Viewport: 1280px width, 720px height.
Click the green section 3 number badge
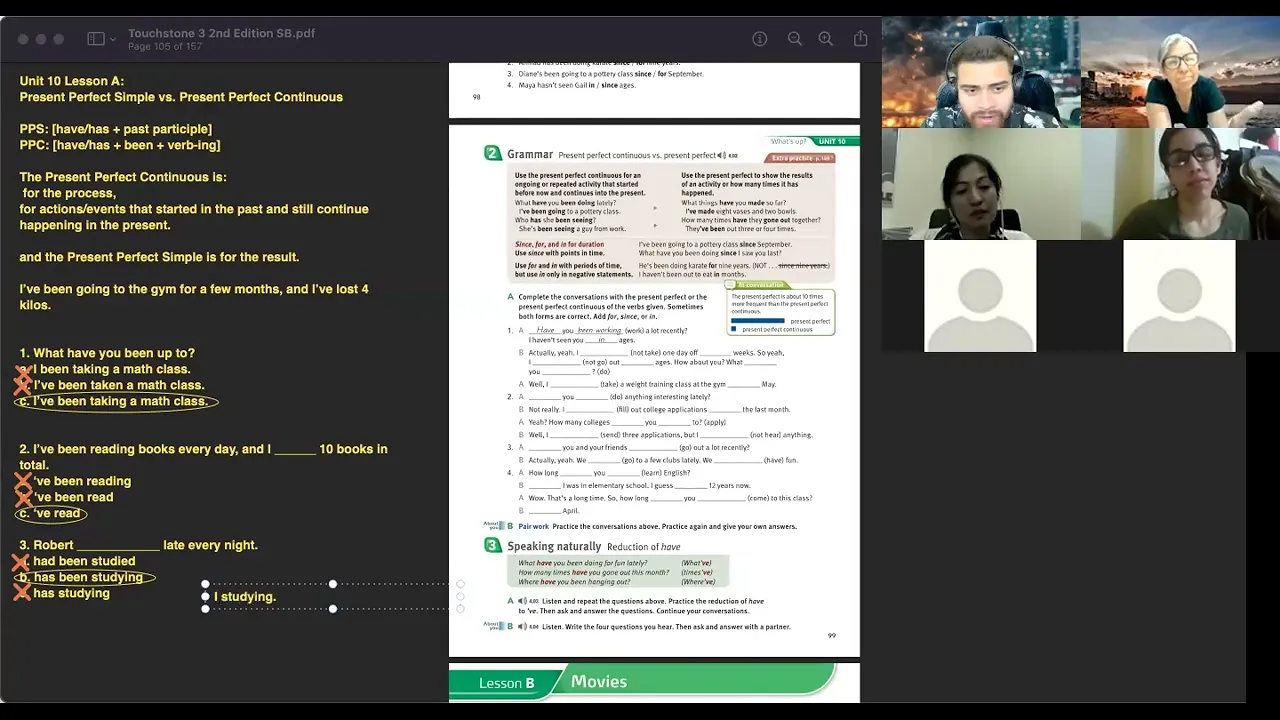(492, 545)
